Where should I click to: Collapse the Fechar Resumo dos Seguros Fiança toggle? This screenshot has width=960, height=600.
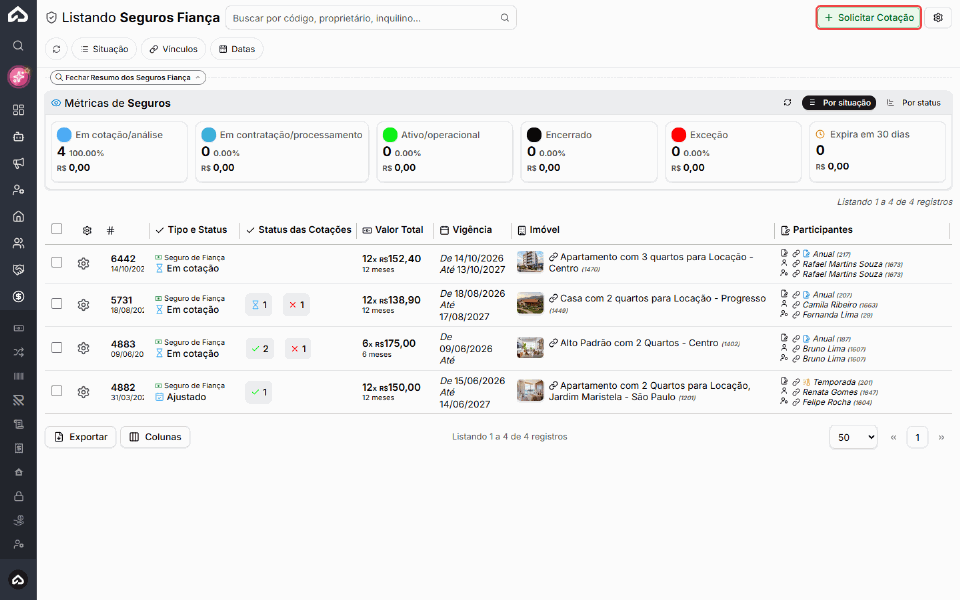tap(128, 78)
